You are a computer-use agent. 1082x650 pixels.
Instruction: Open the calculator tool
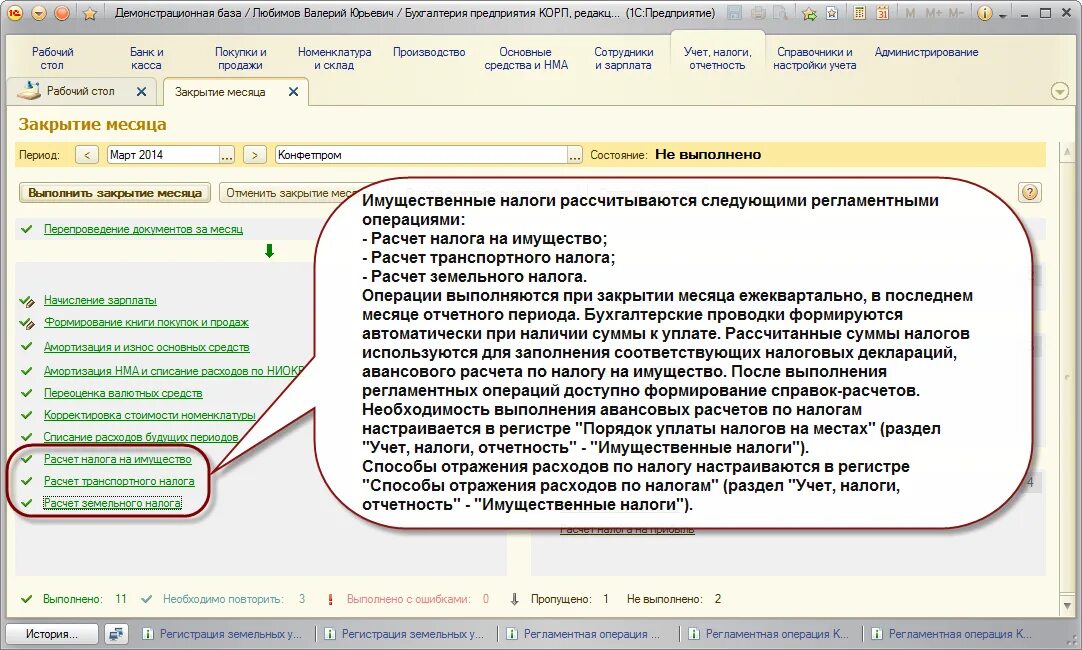tap(860, 13)
